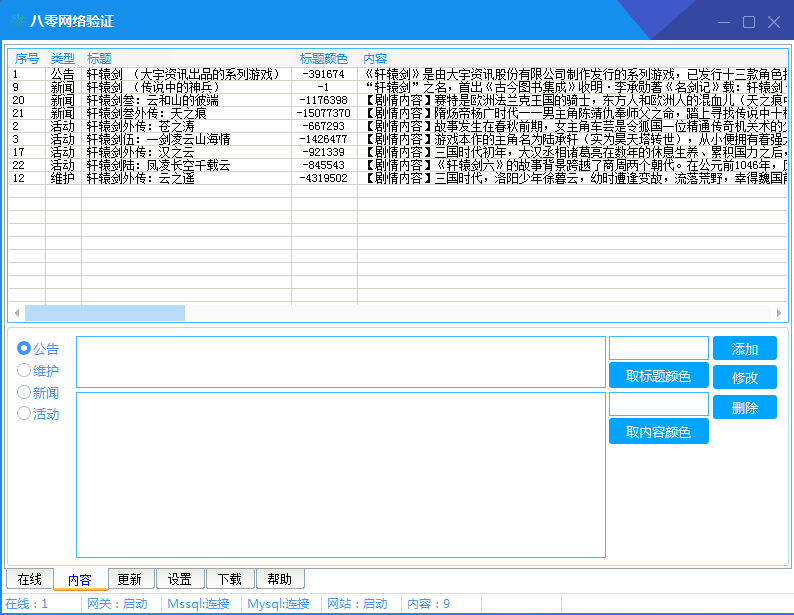The image size is (794, 615).
Task: Click the content color value field
Action: pos(659,404)
